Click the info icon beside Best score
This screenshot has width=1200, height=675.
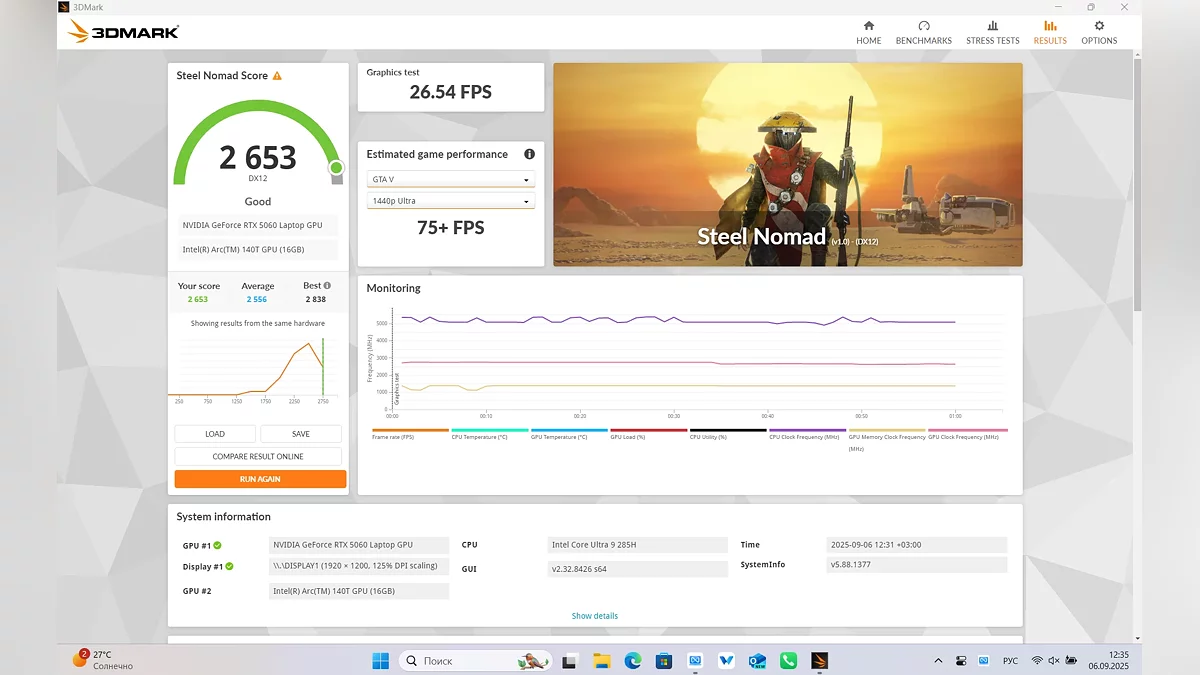pyautogui.click(x=327, y=285)
